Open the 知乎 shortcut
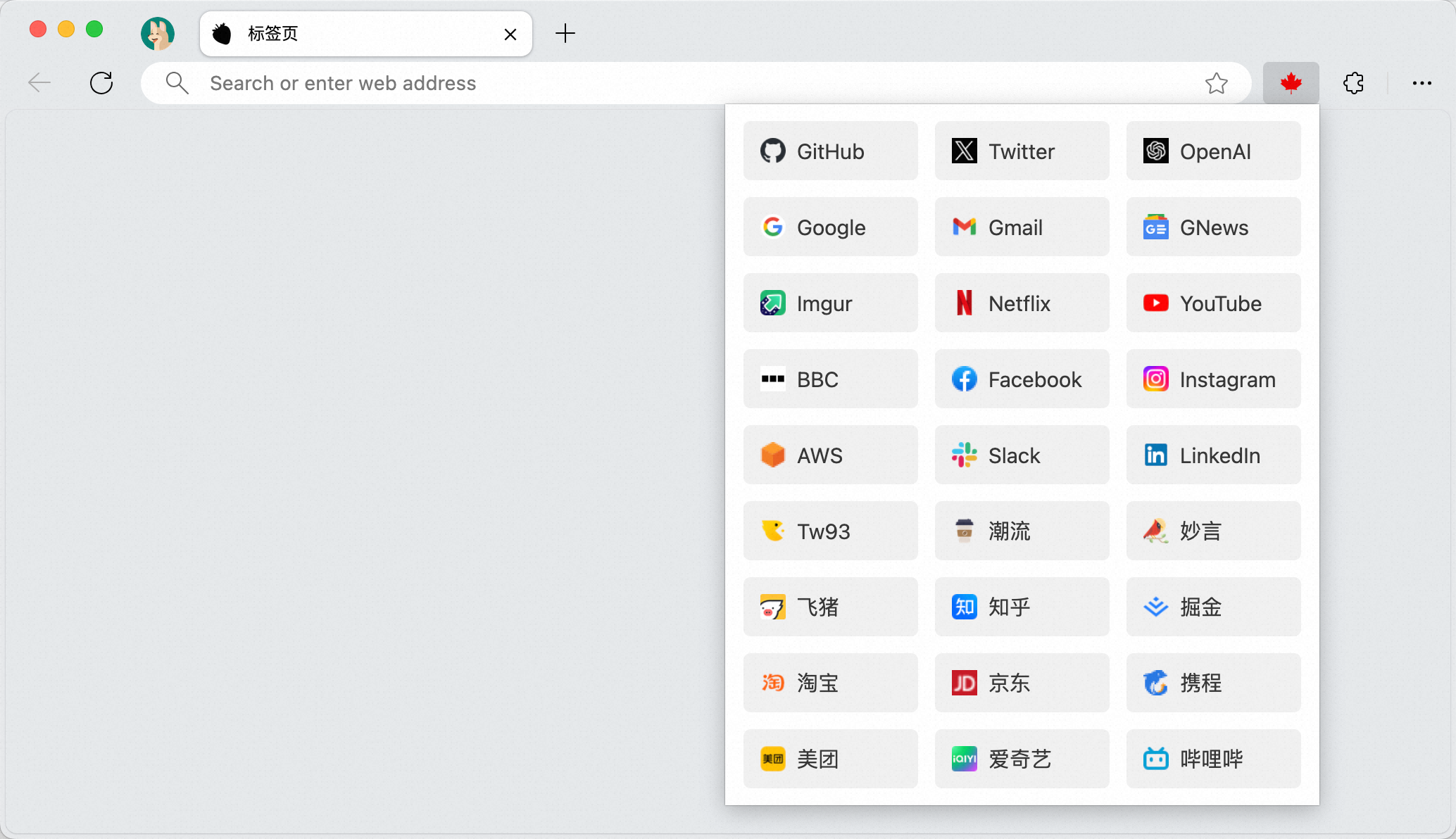Viewport: 1456px width, 839px height. pyautogui.click(x=1022, y=607)
